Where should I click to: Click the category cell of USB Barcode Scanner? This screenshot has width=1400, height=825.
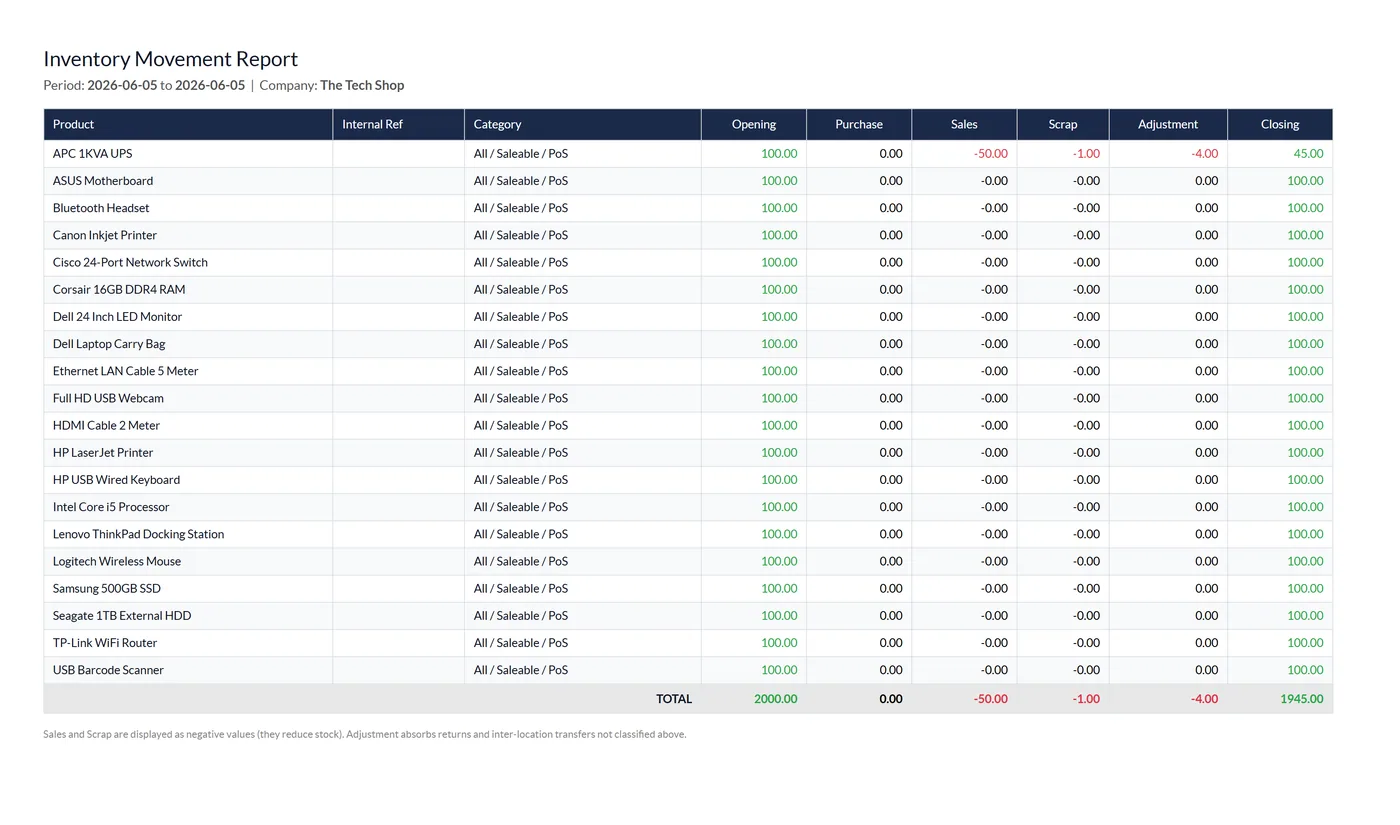pyautogui.click(x=583, y=670)
